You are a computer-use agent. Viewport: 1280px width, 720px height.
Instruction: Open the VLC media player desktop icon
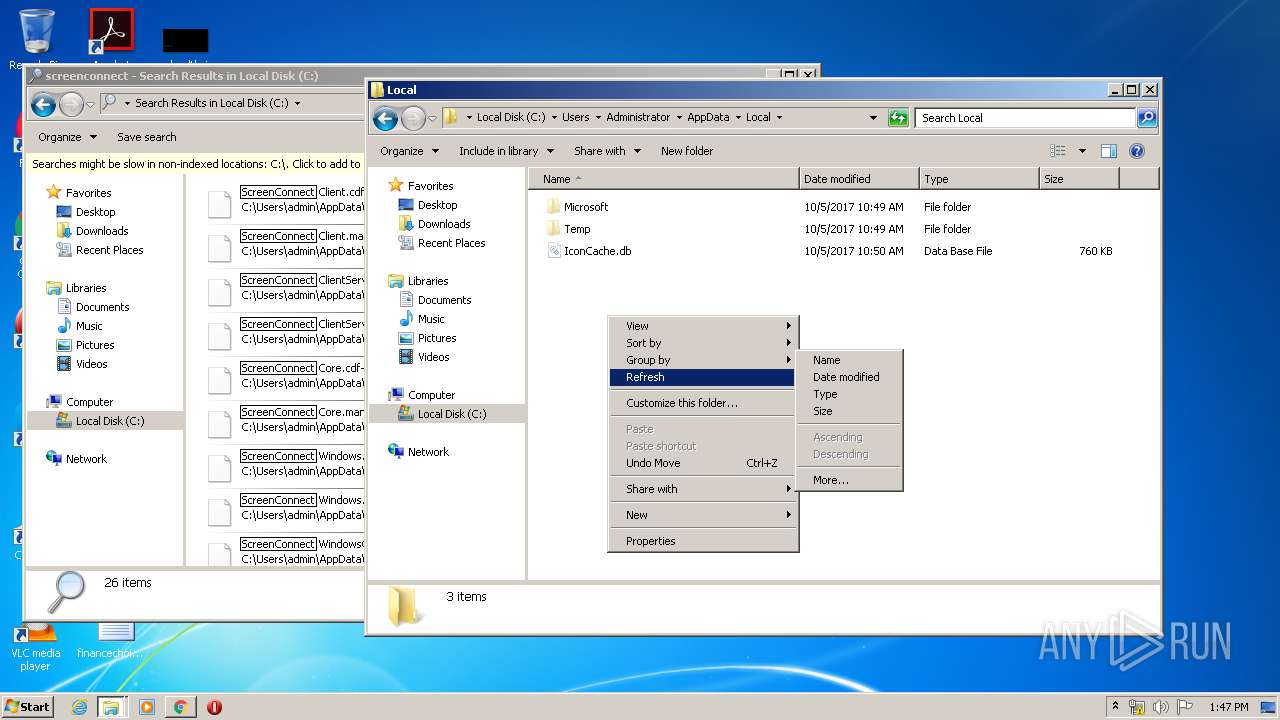pos(36,646)
